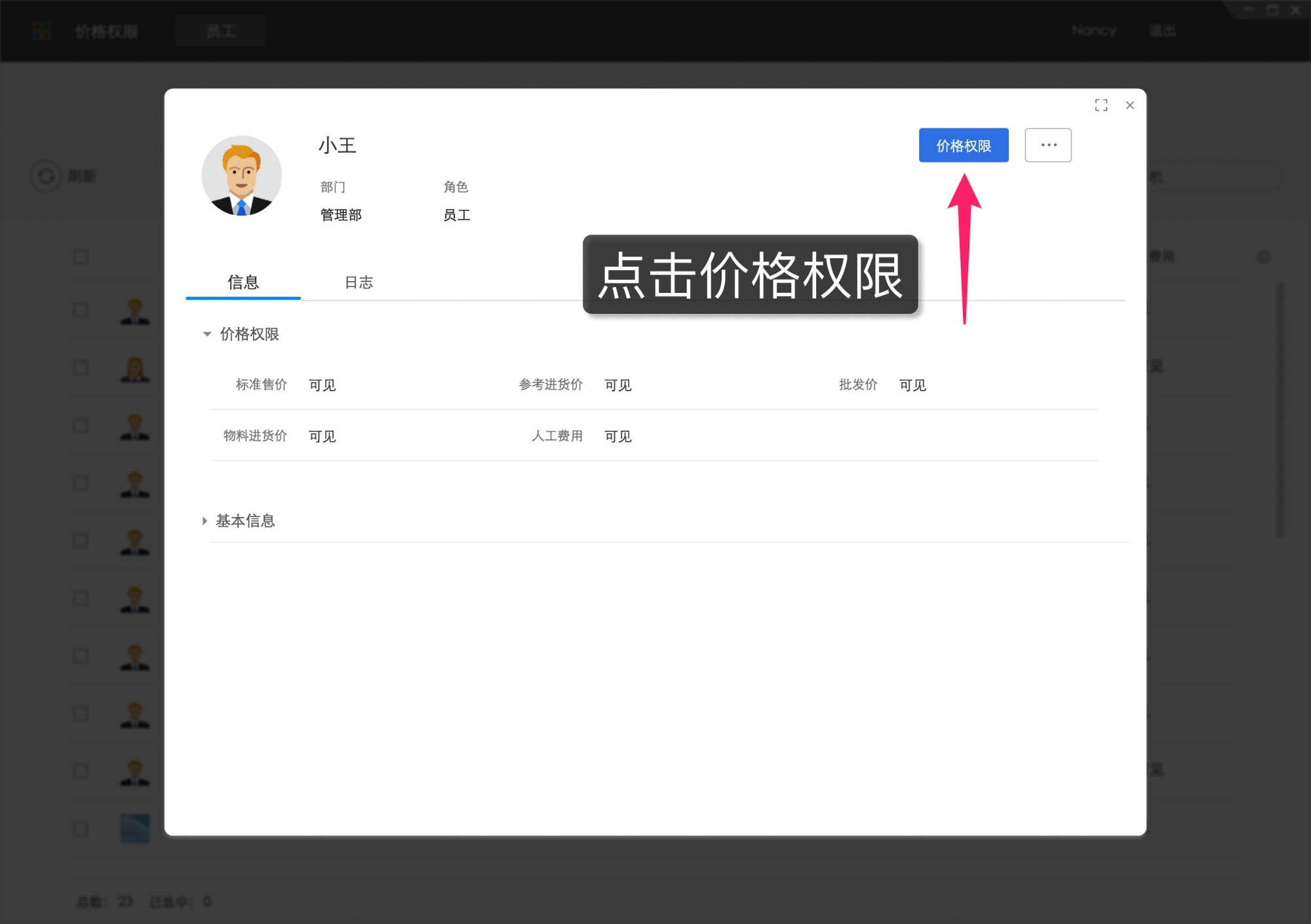Check the checkbox beside the female employee avatar
This screenshot has width=1311, height=924.
(x=80, y=368)
